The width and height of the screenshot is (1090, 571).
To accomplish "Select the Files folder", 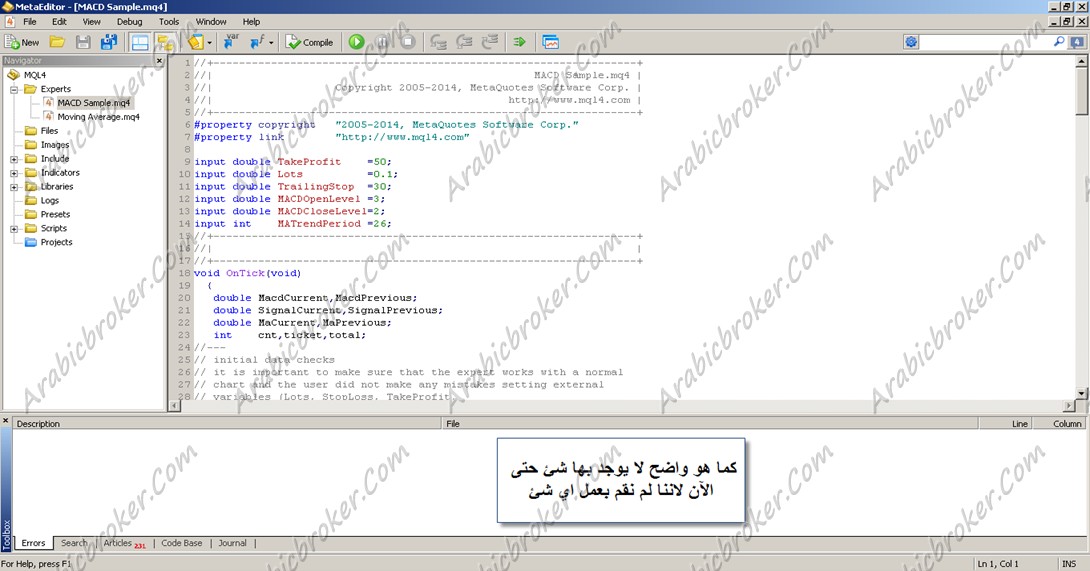I will [49, 131].
